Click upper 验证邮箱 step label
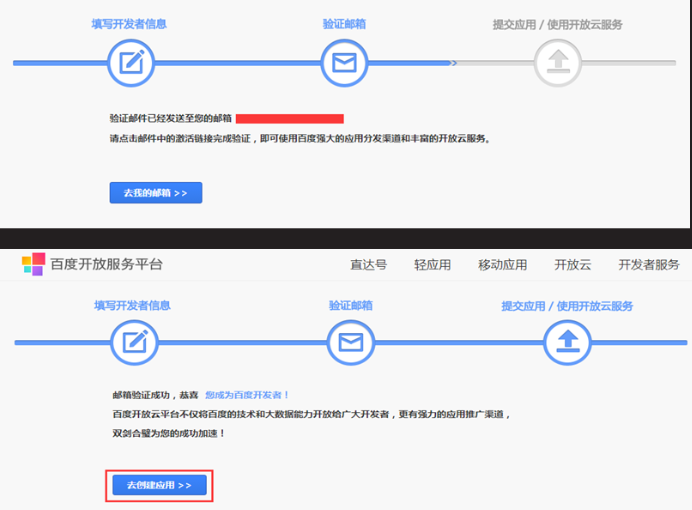The image size is (692, 510). pos(344,24)
